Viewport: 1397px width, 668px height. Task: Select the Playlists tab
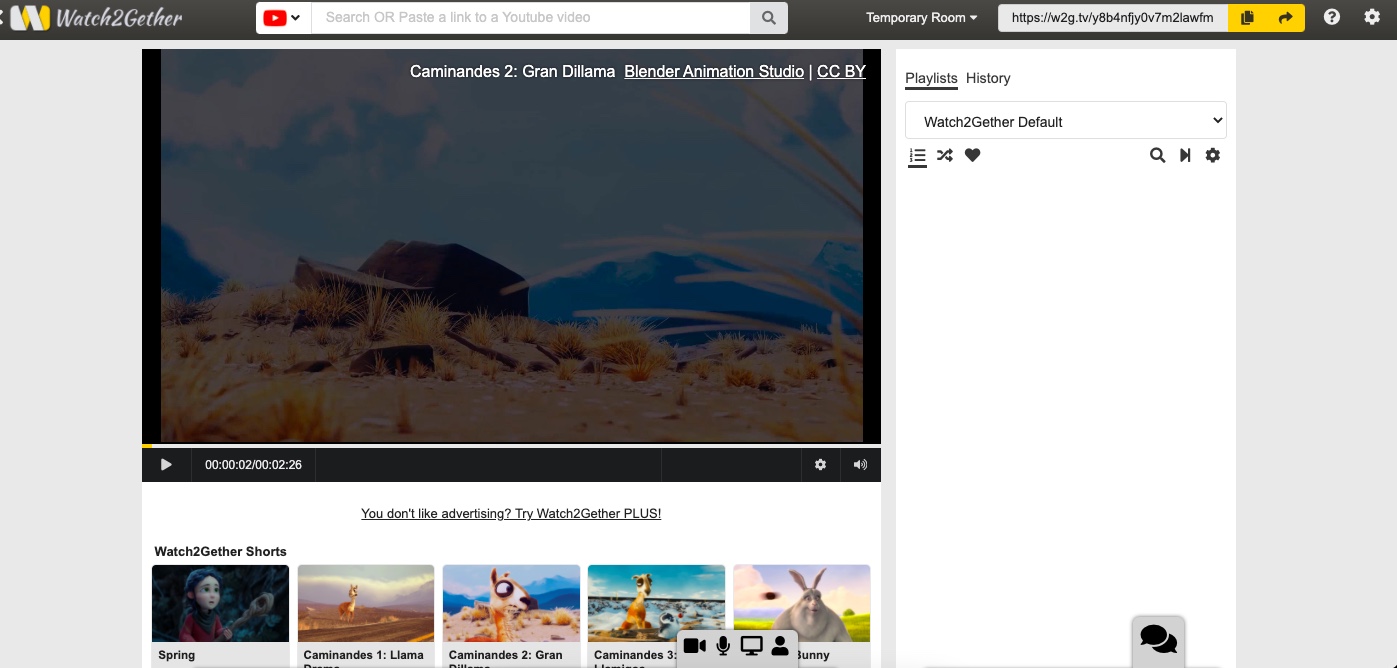pos(930,78)
